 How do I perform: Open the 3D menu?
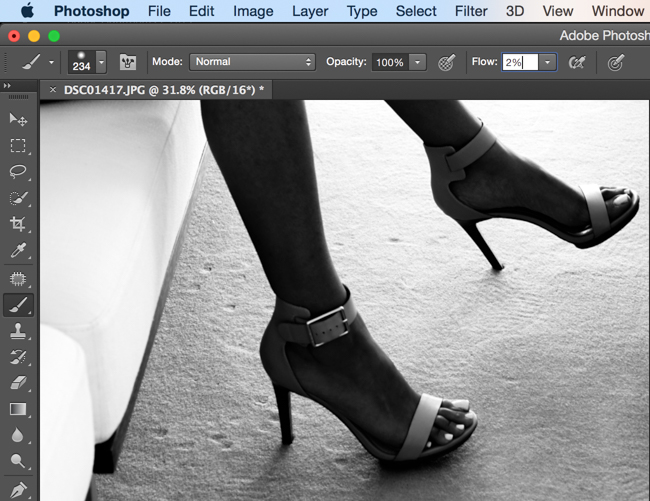(x=515, y=11)
